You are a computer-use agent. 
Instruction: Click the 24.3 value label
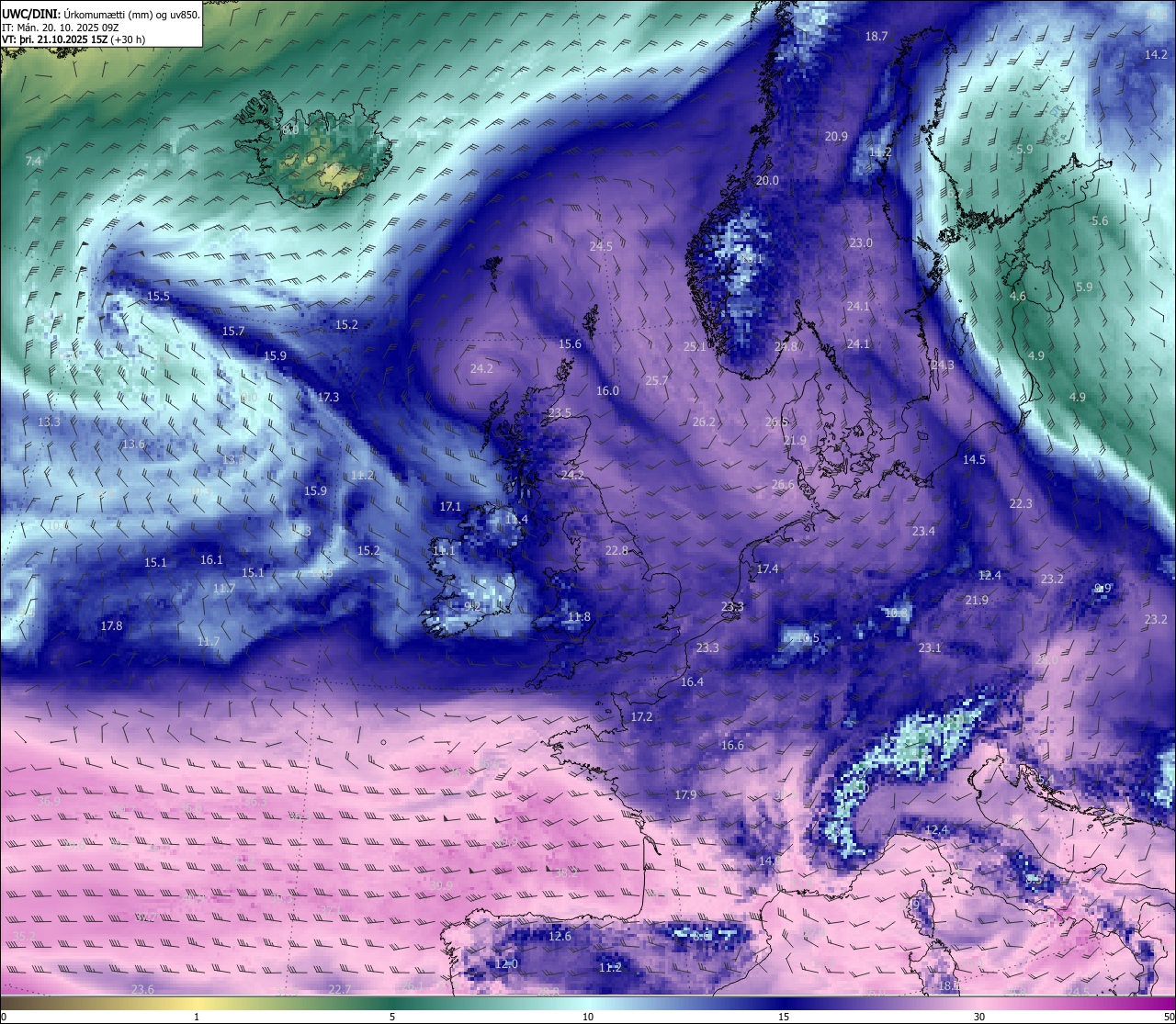(x=943, y=366)
